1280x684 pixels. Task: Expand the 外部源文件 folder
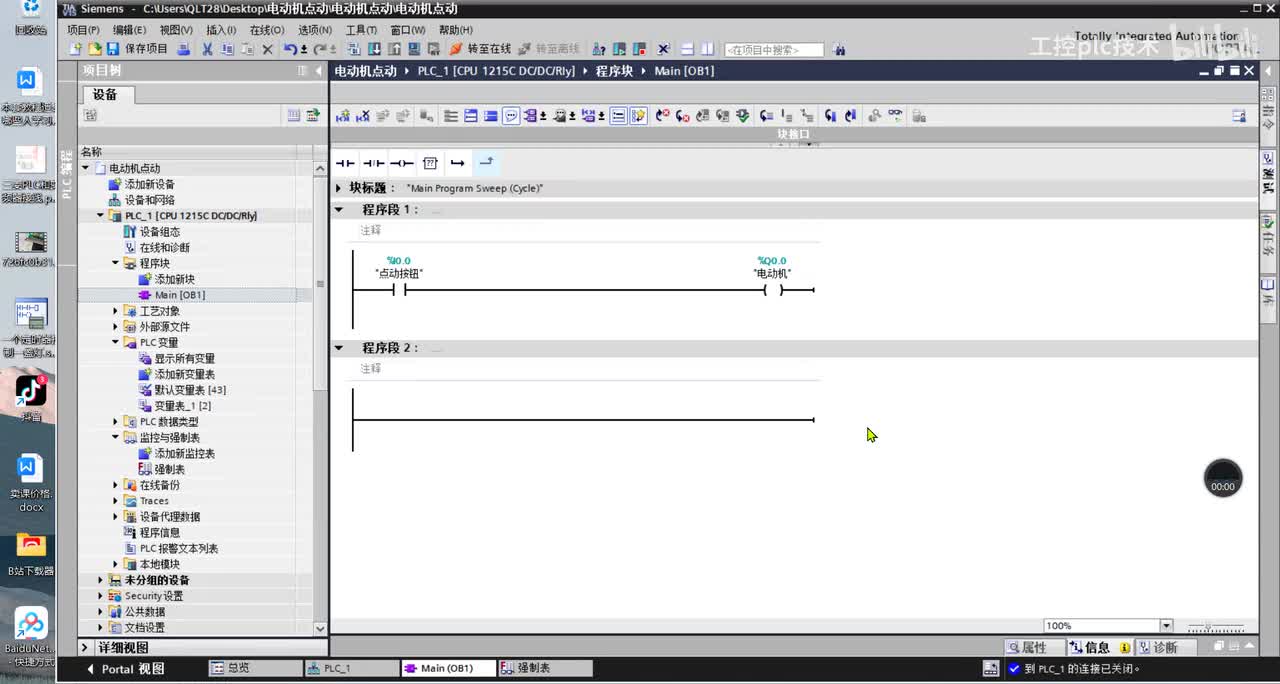click(116, 327)
